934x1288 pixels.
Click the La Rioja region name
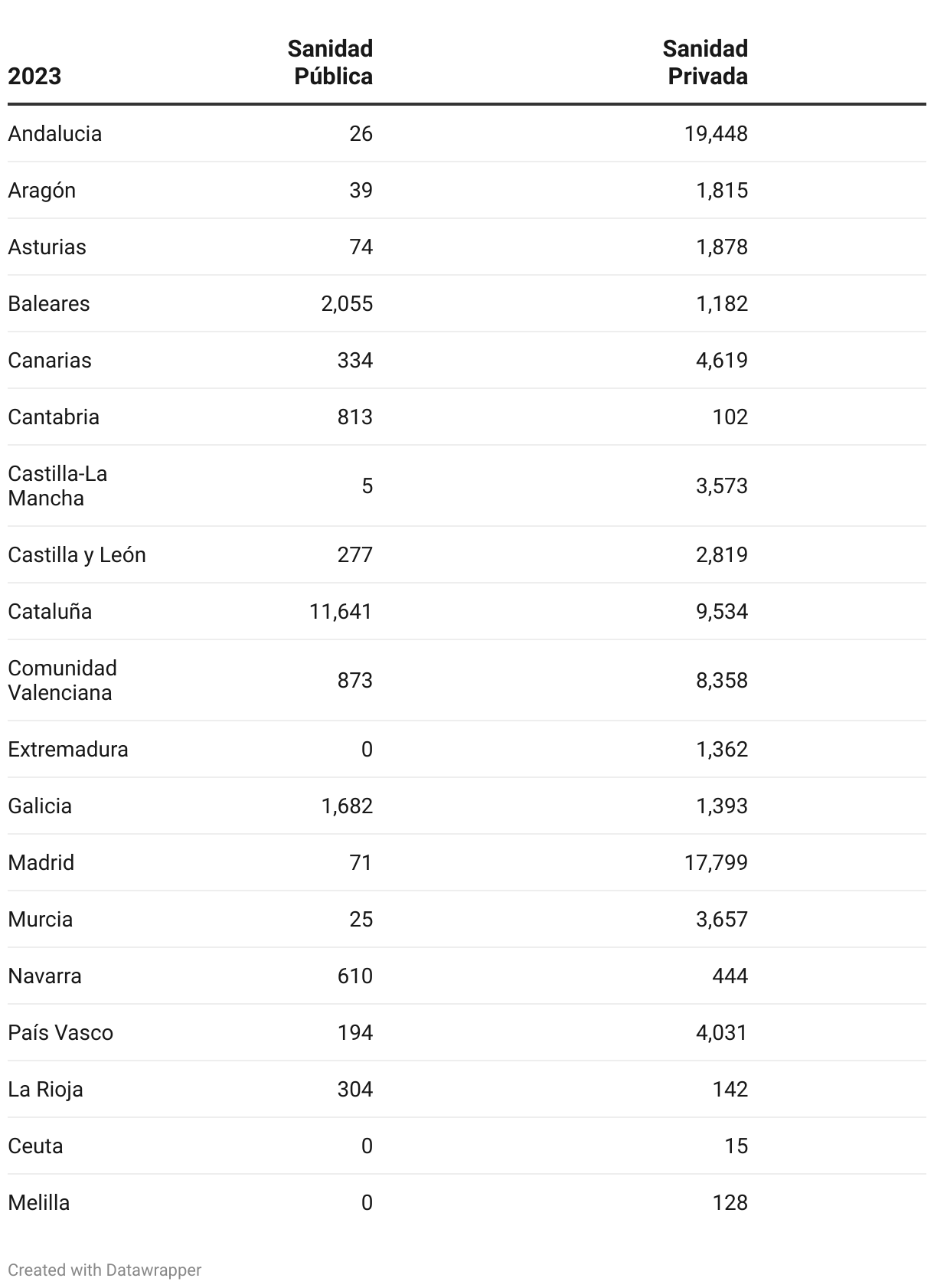pos(46,1089)
